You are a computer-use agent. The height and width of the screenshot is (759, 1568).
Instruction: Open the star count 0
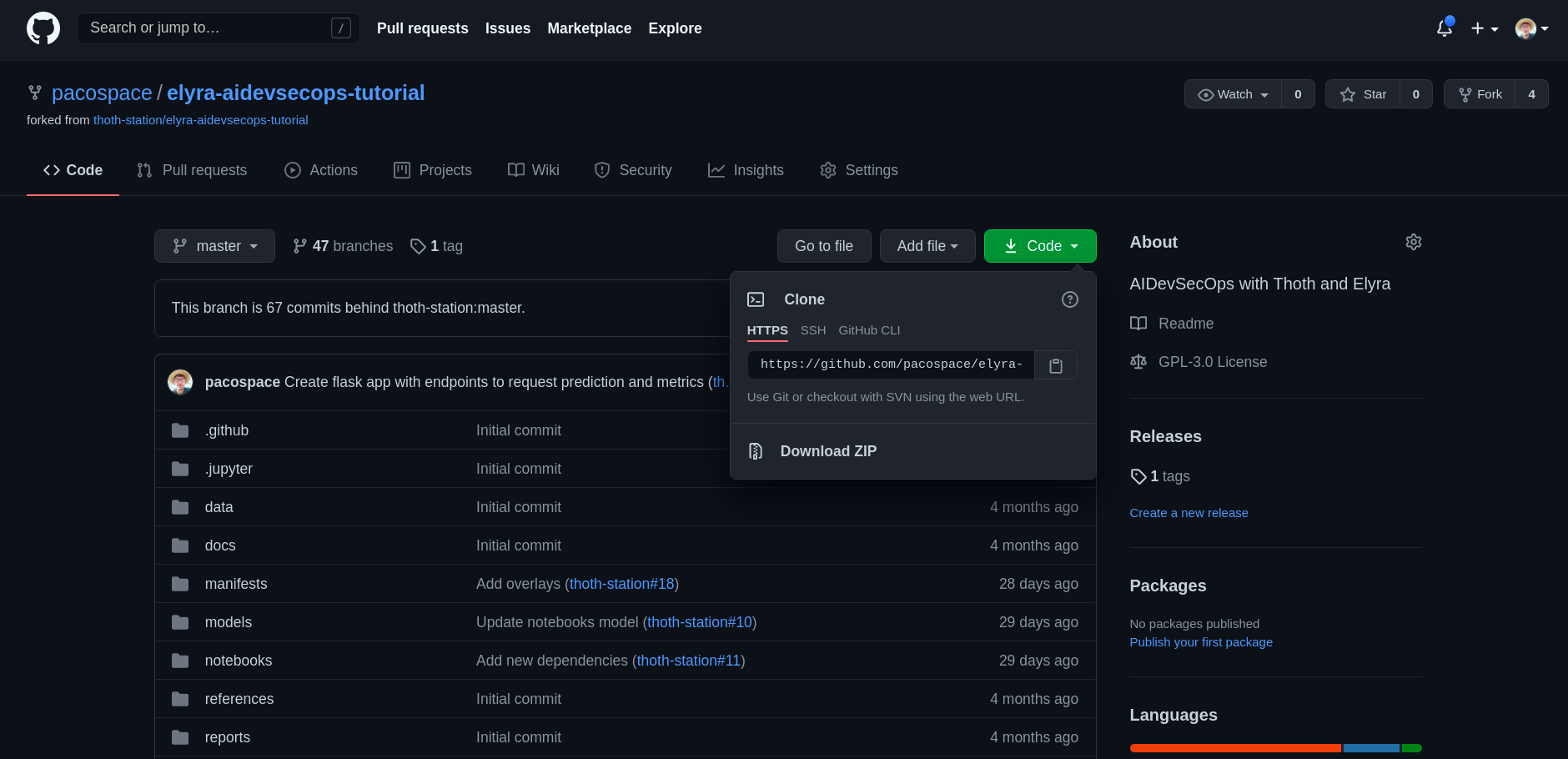(1415, 94)
